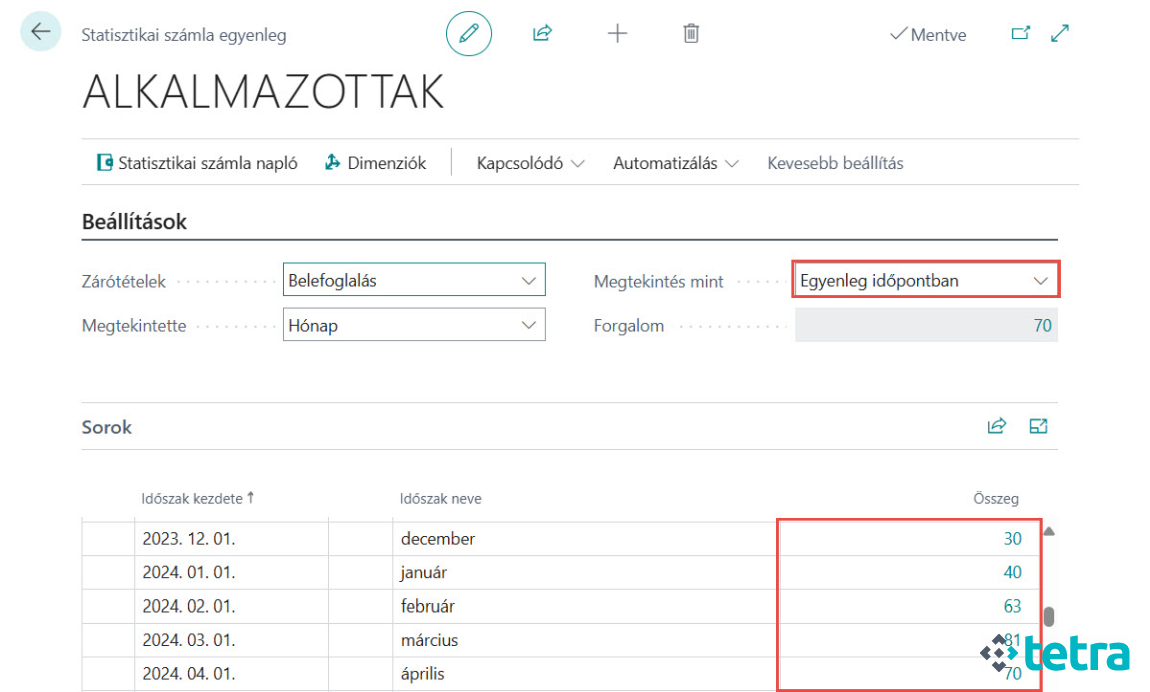The image size is (1150, 692).
Task: Expand the page to full screen
Action: [x=1059, y=33]
